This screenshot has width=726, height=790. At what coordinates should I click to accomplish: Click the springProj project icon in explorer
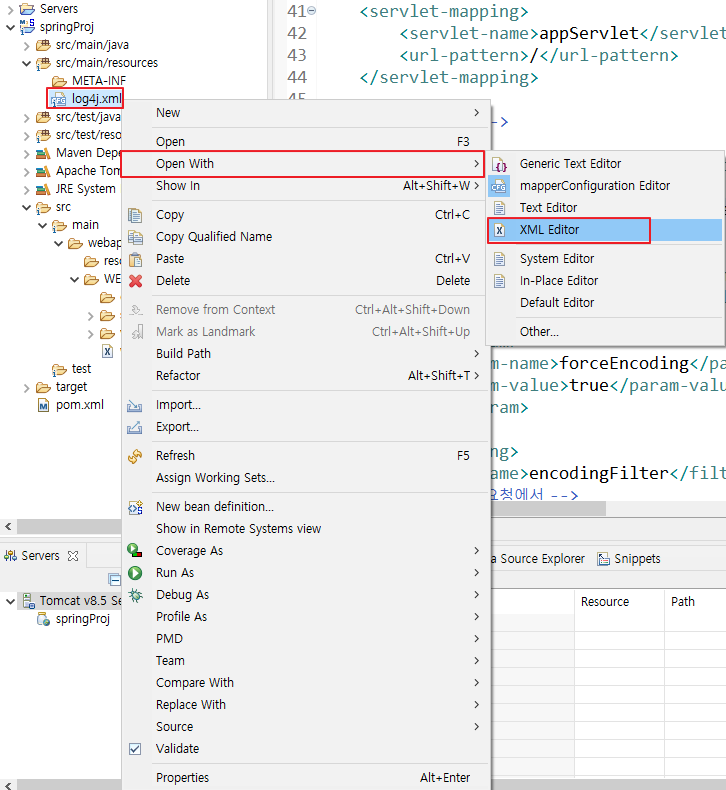click(27, 26)
